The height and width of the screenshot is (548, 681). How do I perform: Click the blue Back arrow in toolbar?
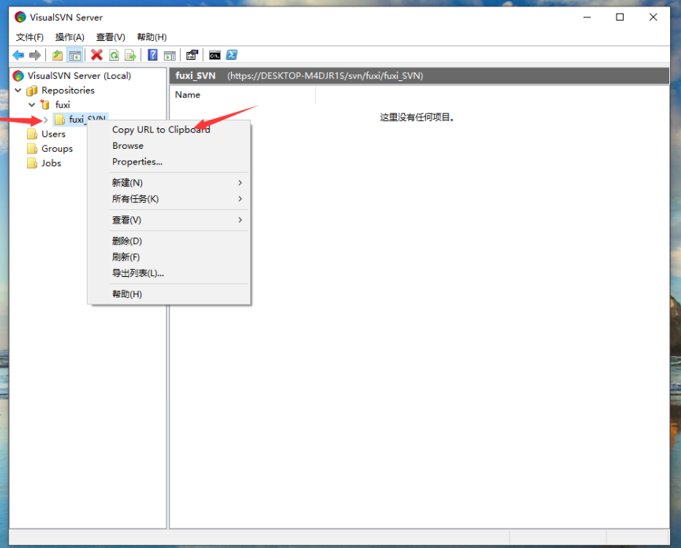pyautogui.click(x=19, y=55)
